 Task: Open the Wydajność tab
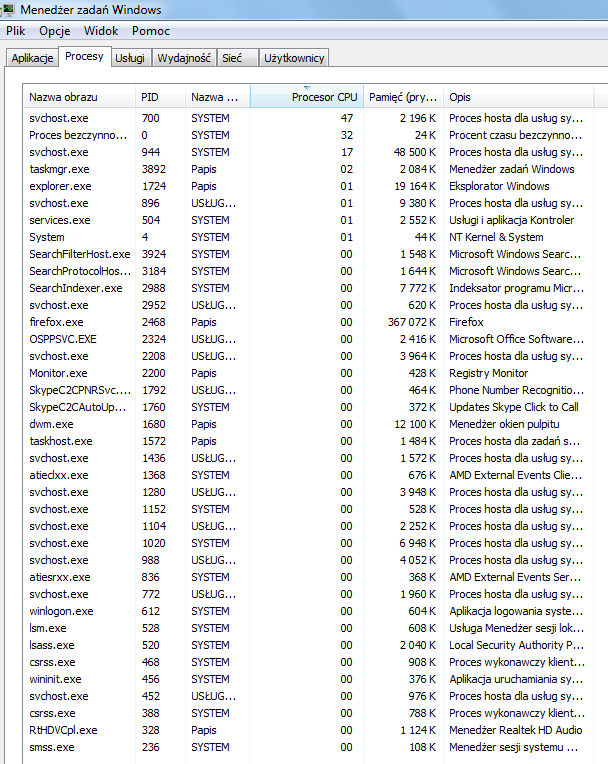pyautogui.click(x=184, y=58)
